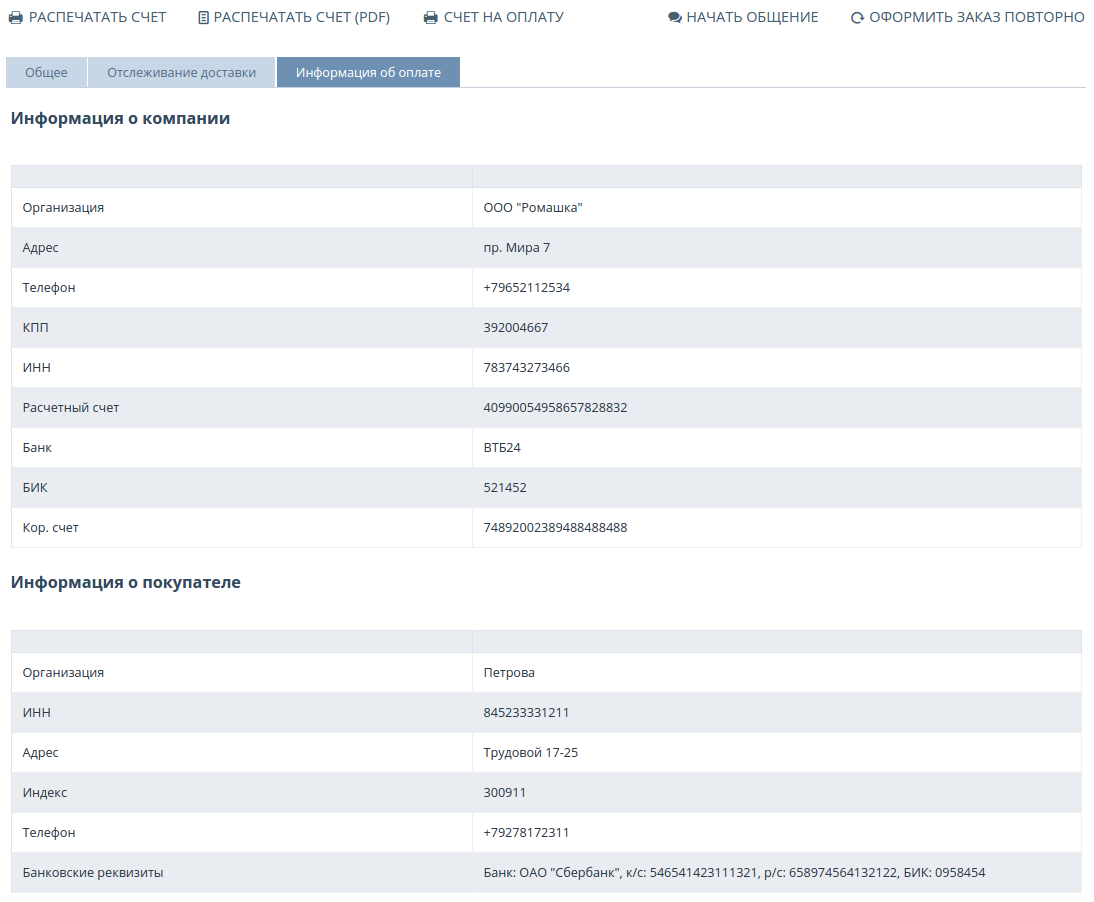
Task: Click the buyer phone +79278172311
Action: pyautogui.click(x=526, y=833)
